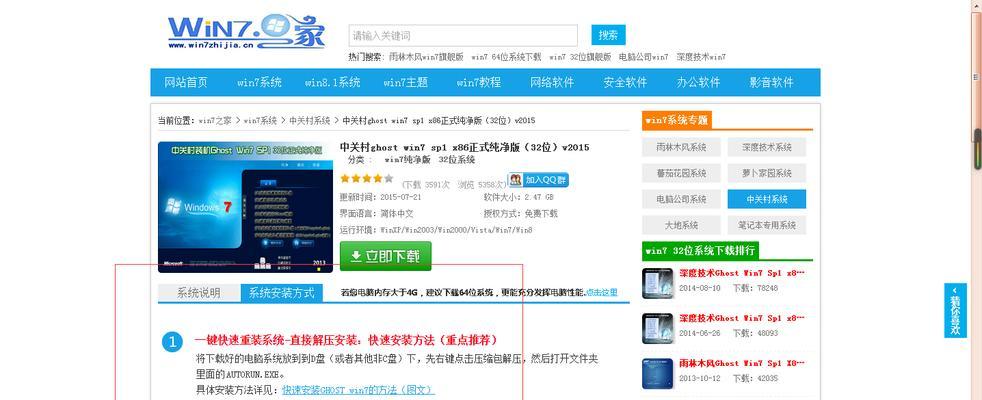Click thumbnail of ranking item dated 2014-06-26
Screen dimensions: 982x400
pyautogui.click(x=658, y=329)
